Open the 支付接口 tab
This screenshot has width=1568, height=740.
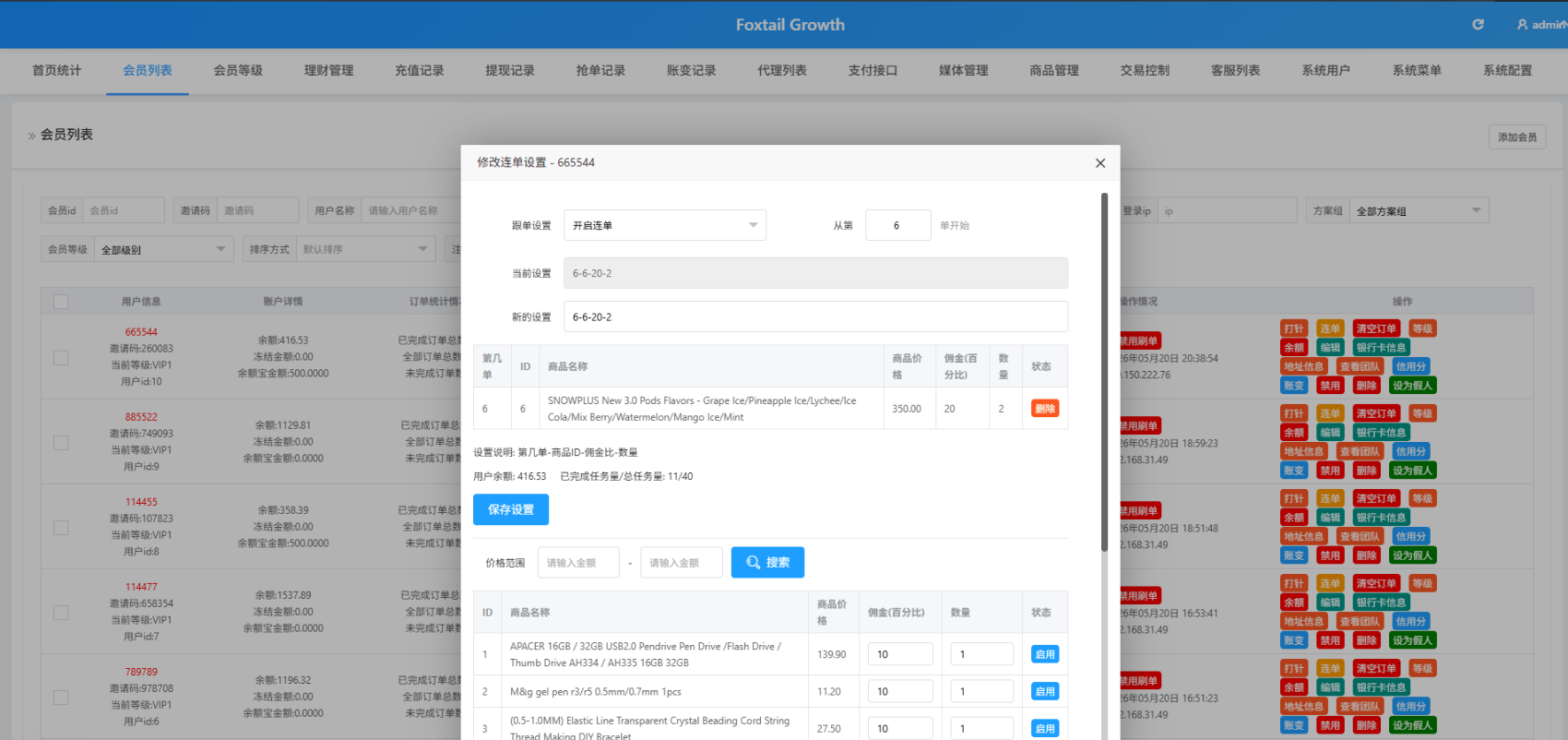click(873, 71)
